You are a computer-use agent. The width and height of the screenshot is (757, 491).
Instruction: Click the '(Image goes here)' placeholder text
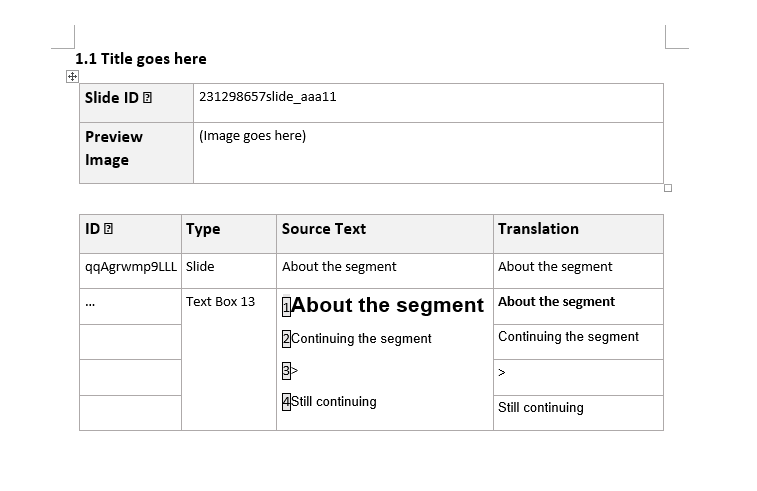tap(252, 136)
